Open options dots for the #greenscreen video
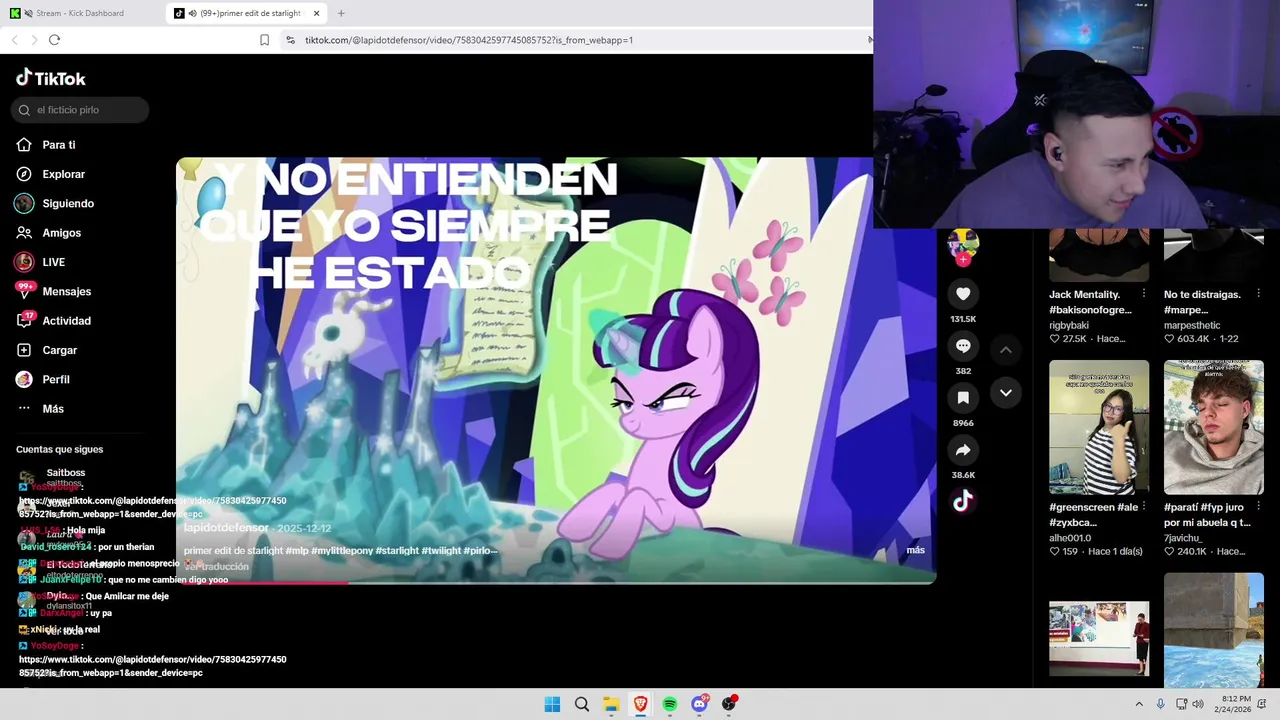 click(x=1143, y=507)
